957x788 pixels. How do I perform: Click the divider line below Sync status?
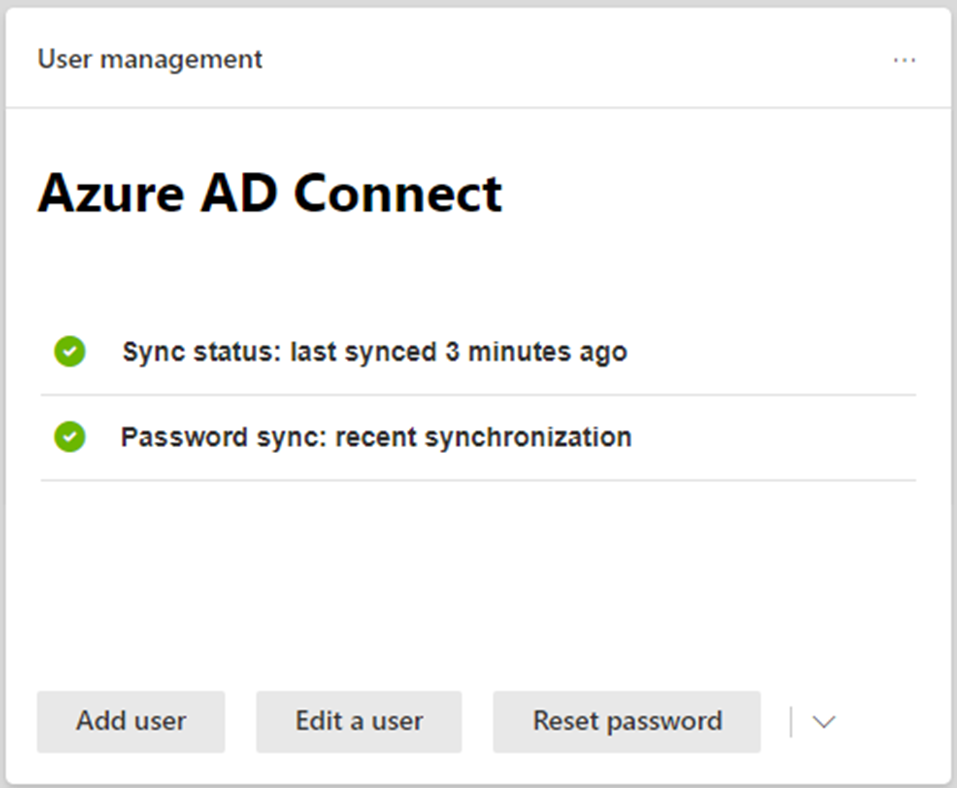coord(478,395)
